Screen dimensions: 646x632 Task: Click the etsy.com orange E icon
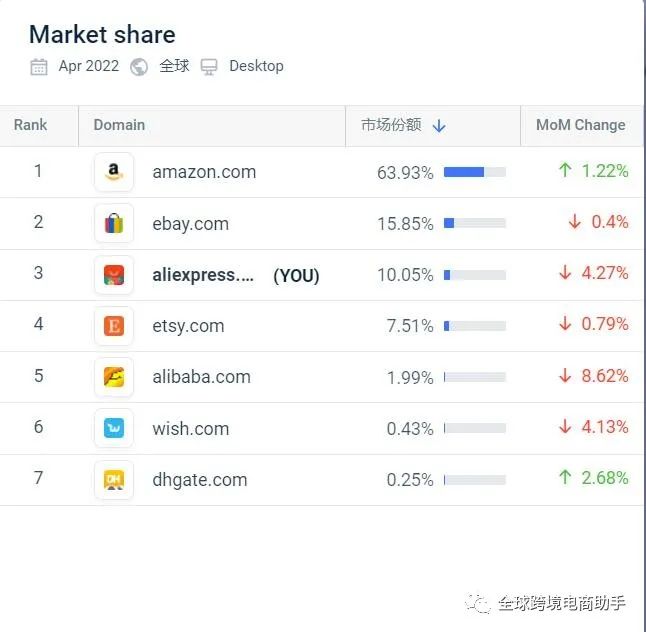(x=114, y=326)
